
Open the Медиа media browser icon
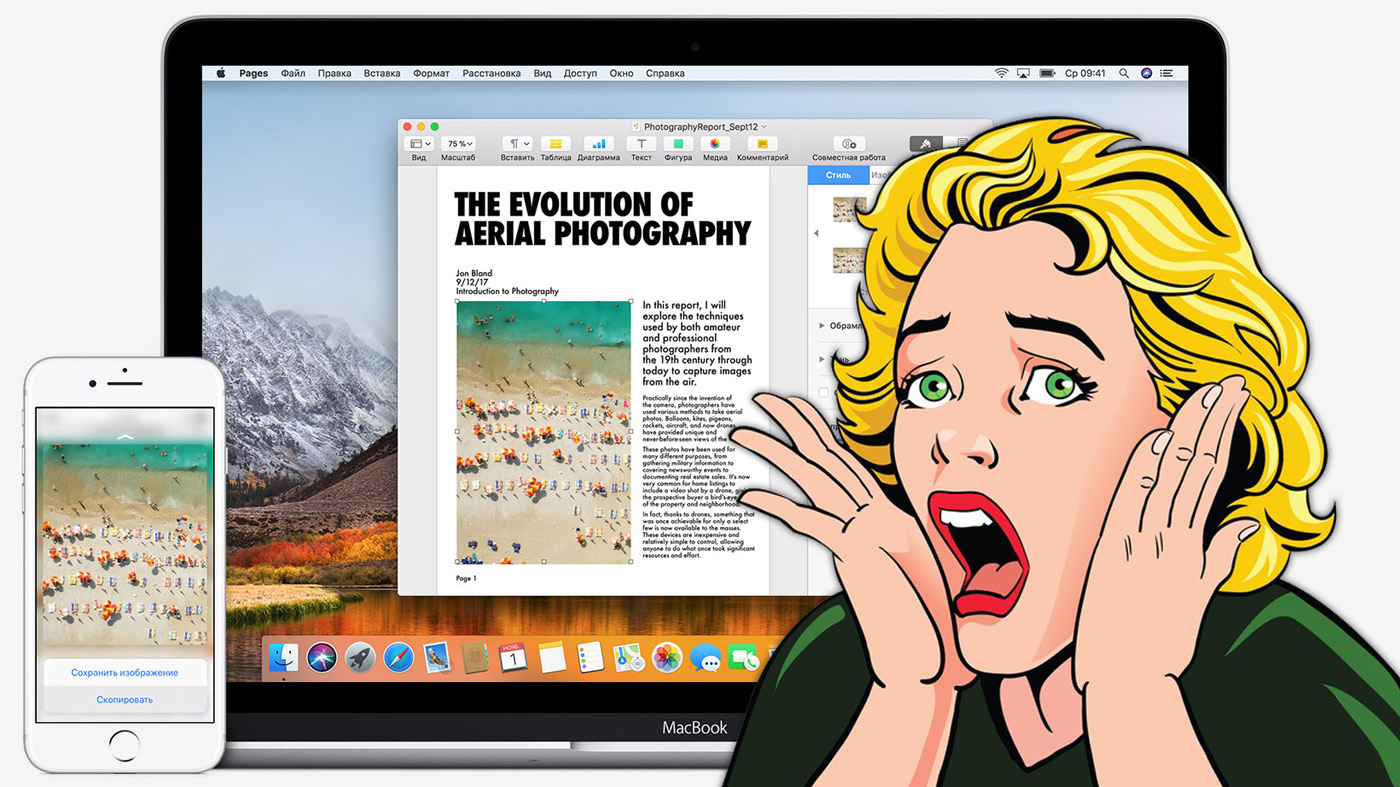coord(715,145)
